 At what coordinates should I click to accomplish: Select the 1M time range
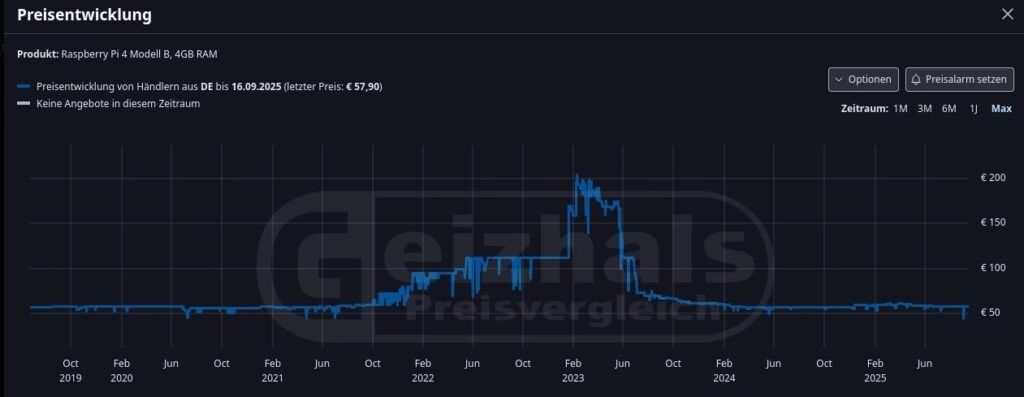tap(901, 108)
